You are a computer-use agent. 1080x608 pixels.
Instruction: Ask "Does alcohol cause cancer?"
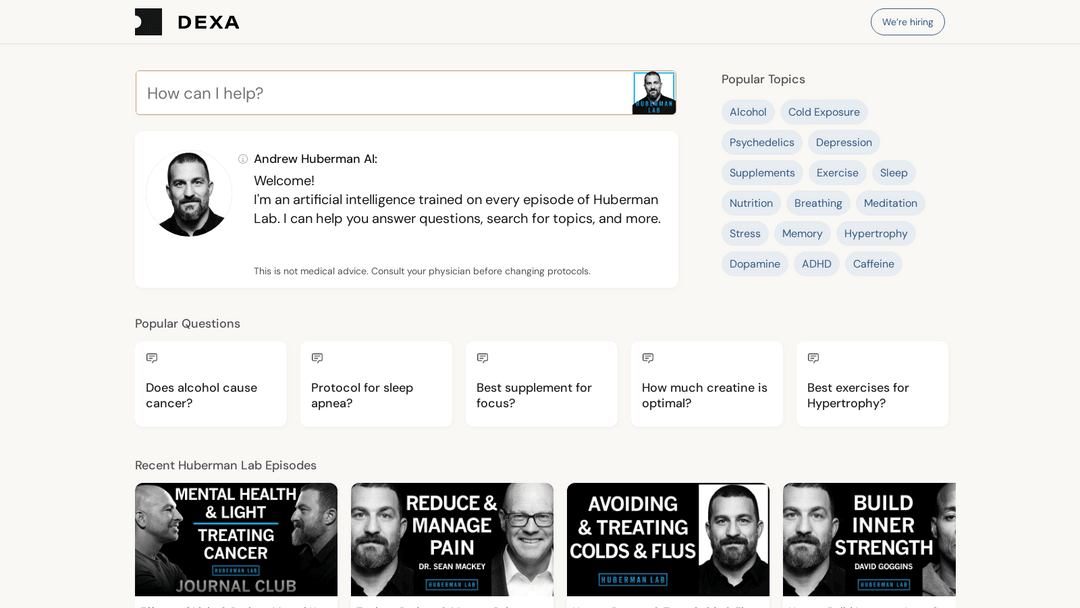pyautogui.click(x=211, y=384)
